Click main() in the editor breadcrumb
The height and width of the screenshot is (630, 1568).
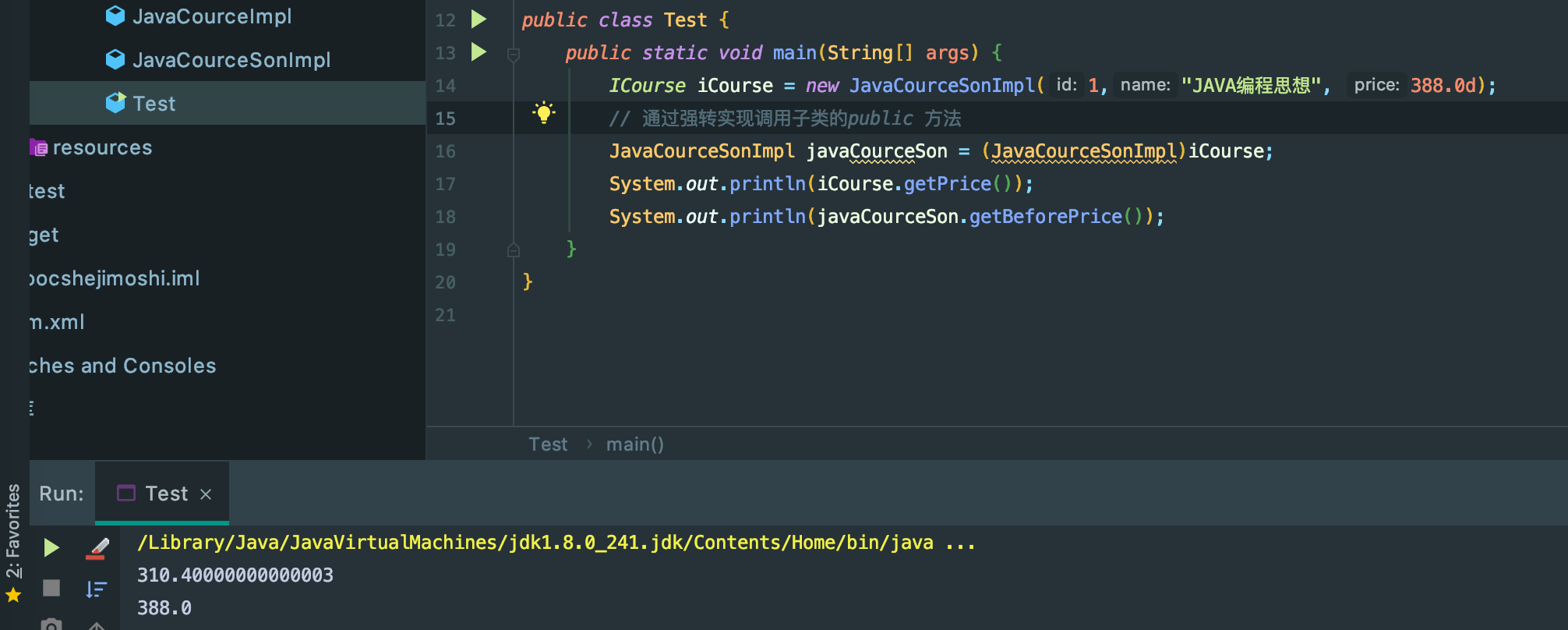(x=635, y=444)
